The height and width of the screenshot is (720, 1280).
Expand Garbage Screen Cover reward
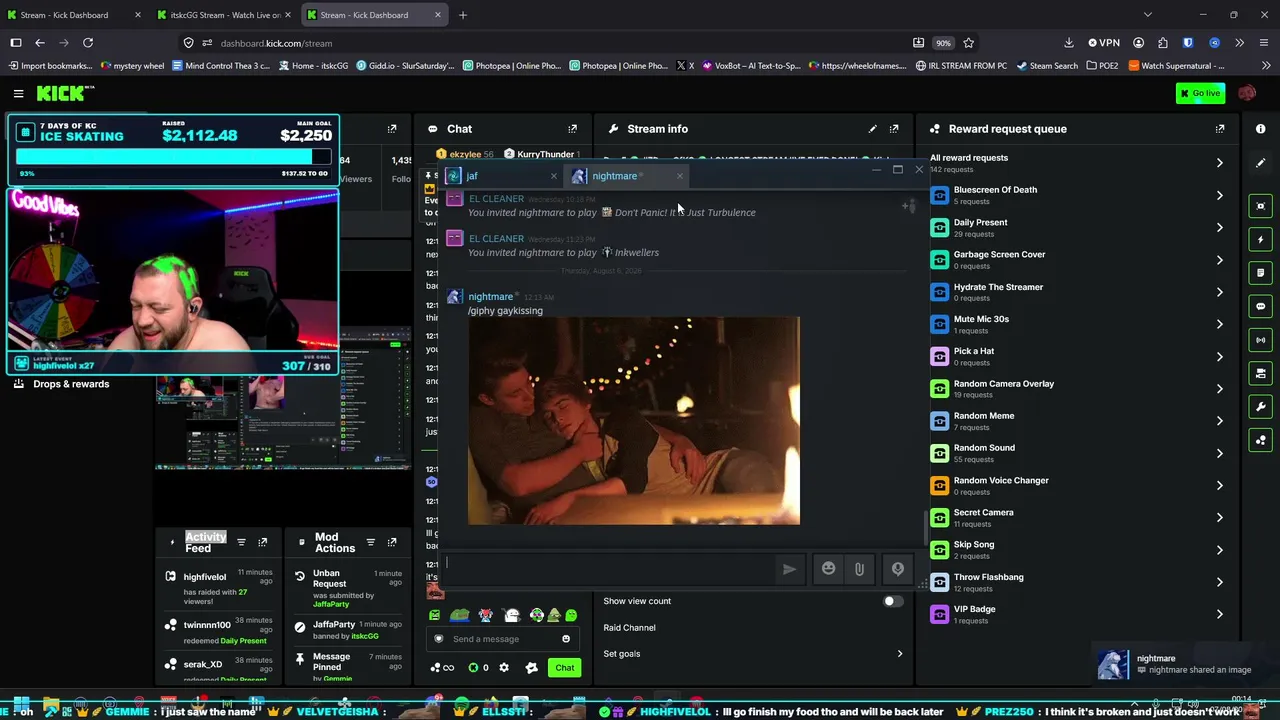pyautogui.click(x=1219, y=260)
